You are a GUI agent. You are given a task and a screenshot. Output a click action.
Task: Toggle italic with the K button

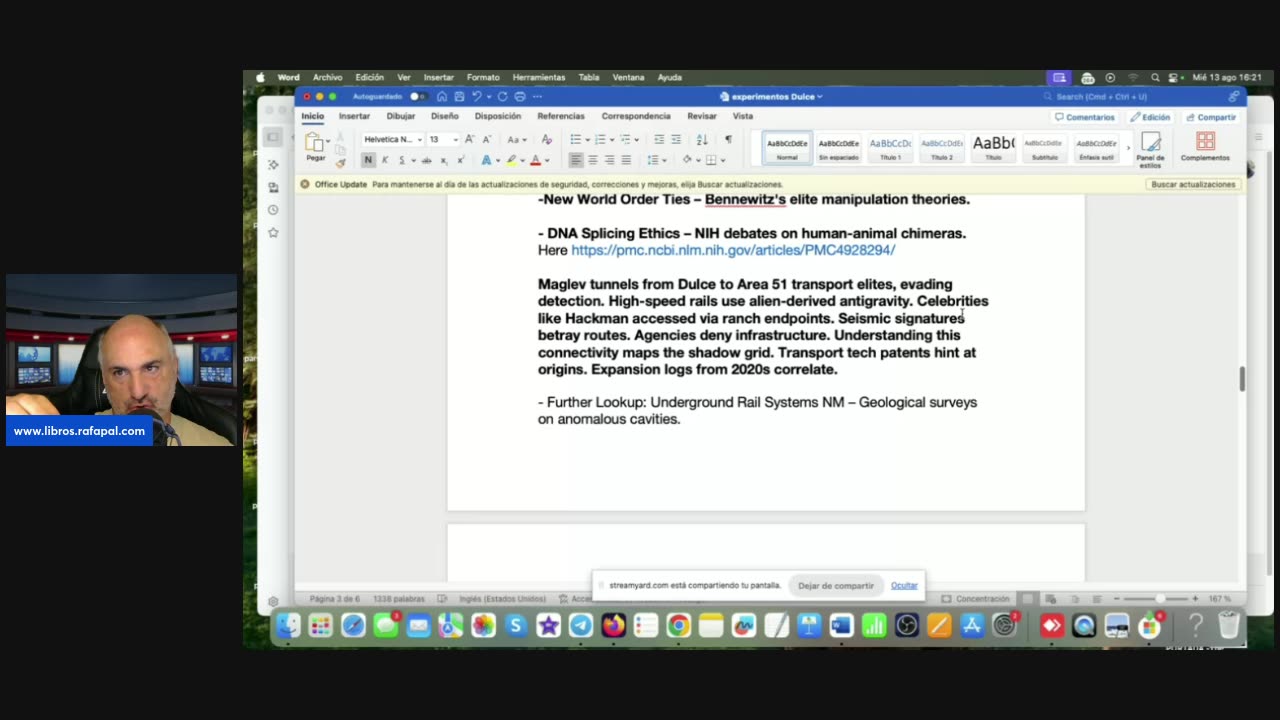385,160
